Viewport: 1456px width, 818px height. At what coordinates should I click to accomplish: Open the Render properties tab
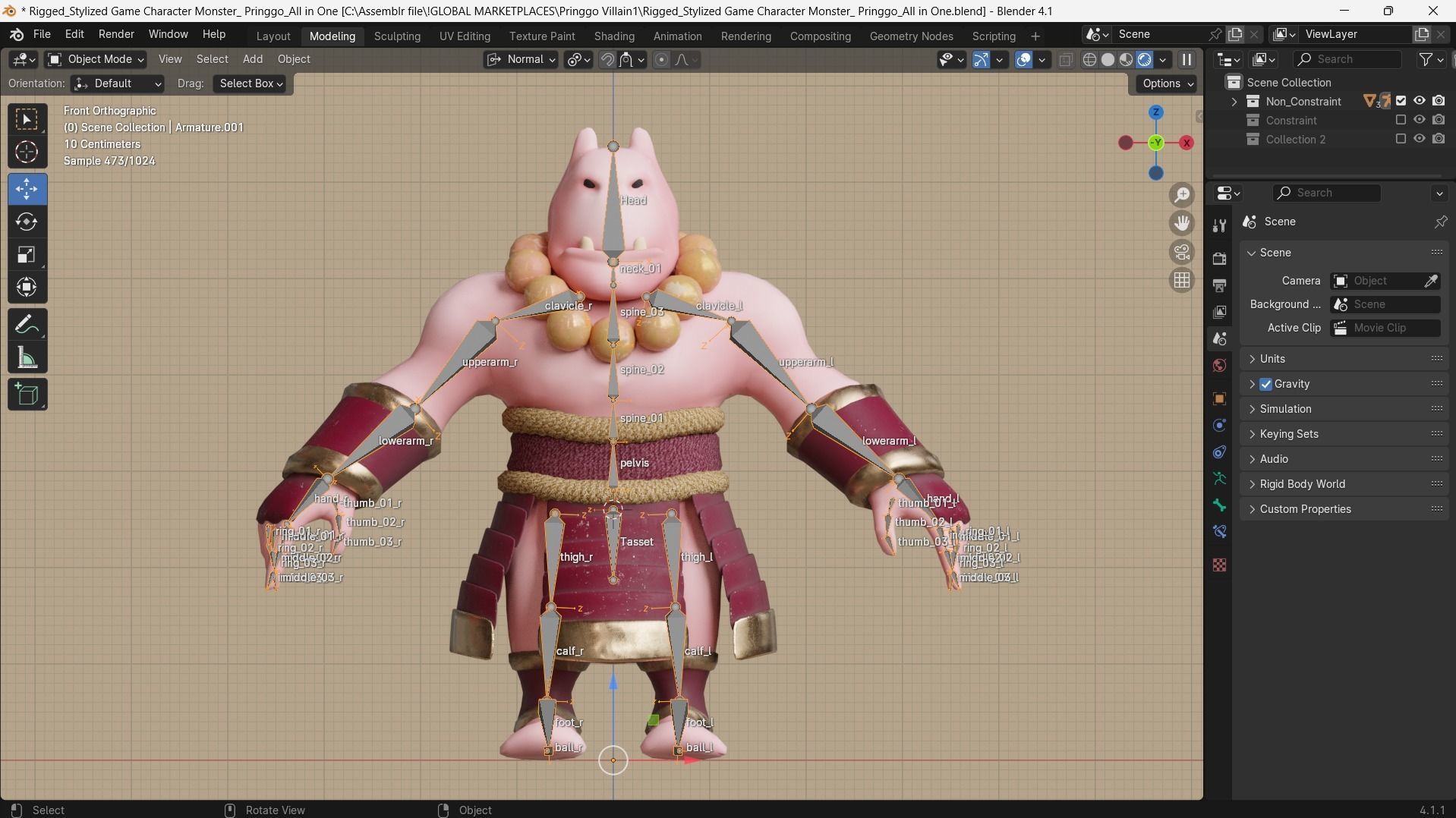1220,258
